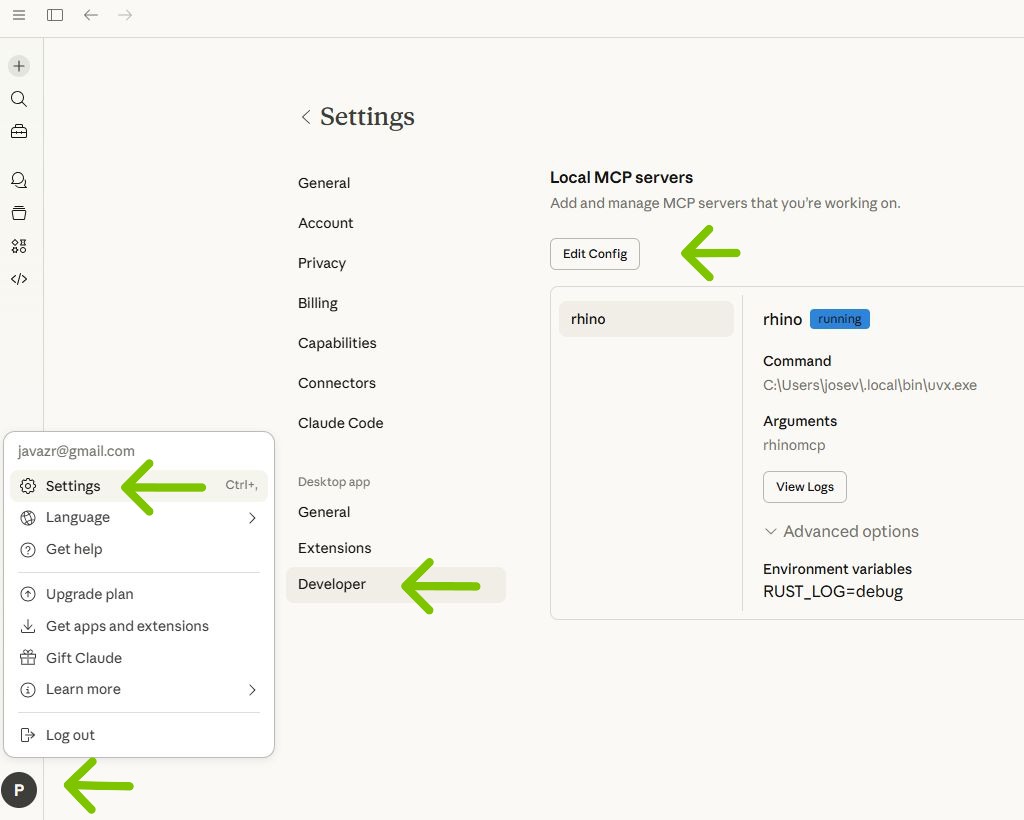This screenshot has width=1024, height=820.
Task: Open Projects via the briefcase icon
Action: (x=18, y=130)
